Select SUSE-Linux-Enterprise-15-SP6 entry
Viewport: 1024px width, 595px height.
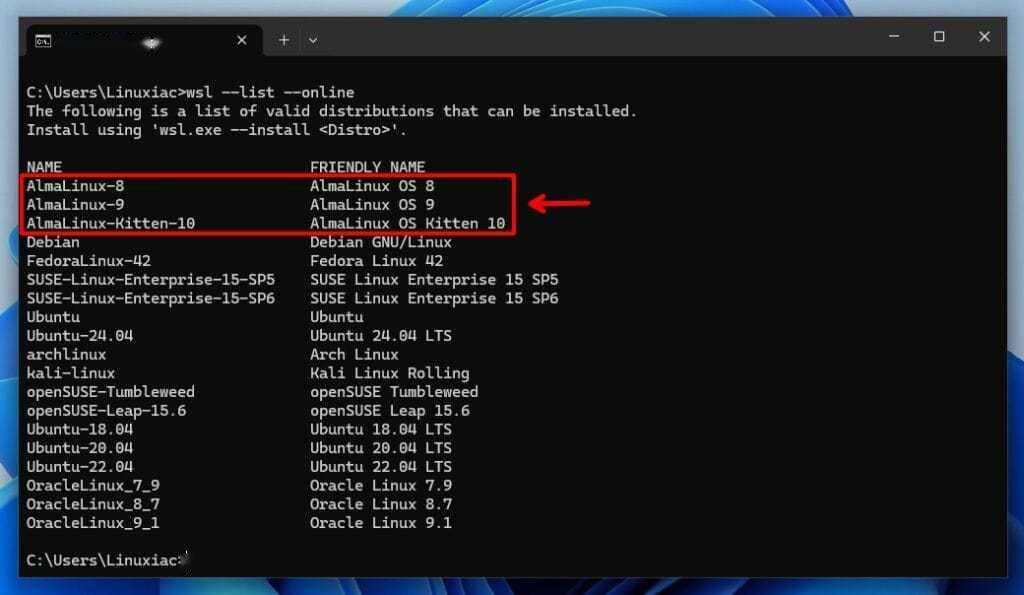(151, 298)
